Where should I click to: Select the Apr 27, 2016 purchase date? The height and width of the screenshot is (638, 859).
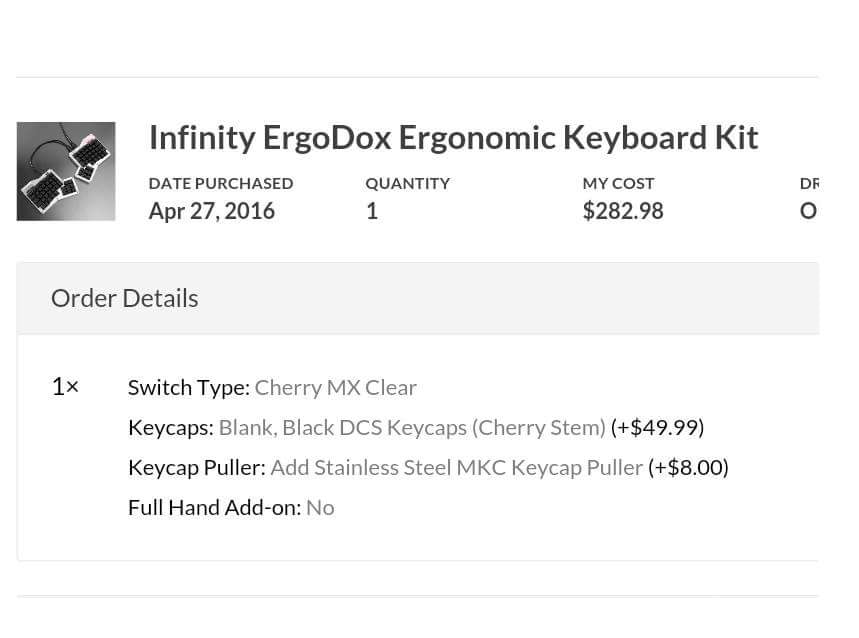point(211,211)
